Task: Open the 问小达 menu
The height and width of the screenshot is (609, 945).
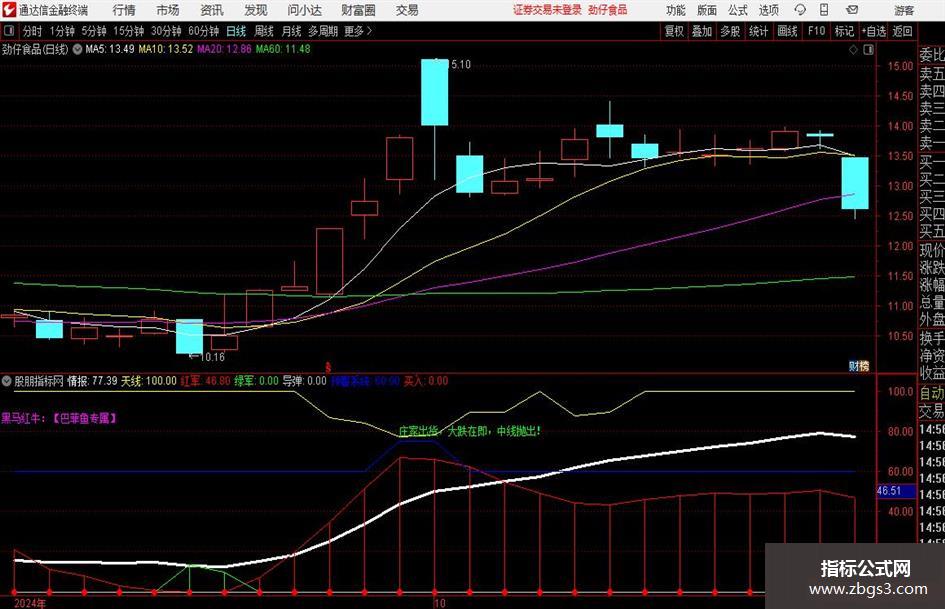Action: pyautogui.click(x=304, y=10)
